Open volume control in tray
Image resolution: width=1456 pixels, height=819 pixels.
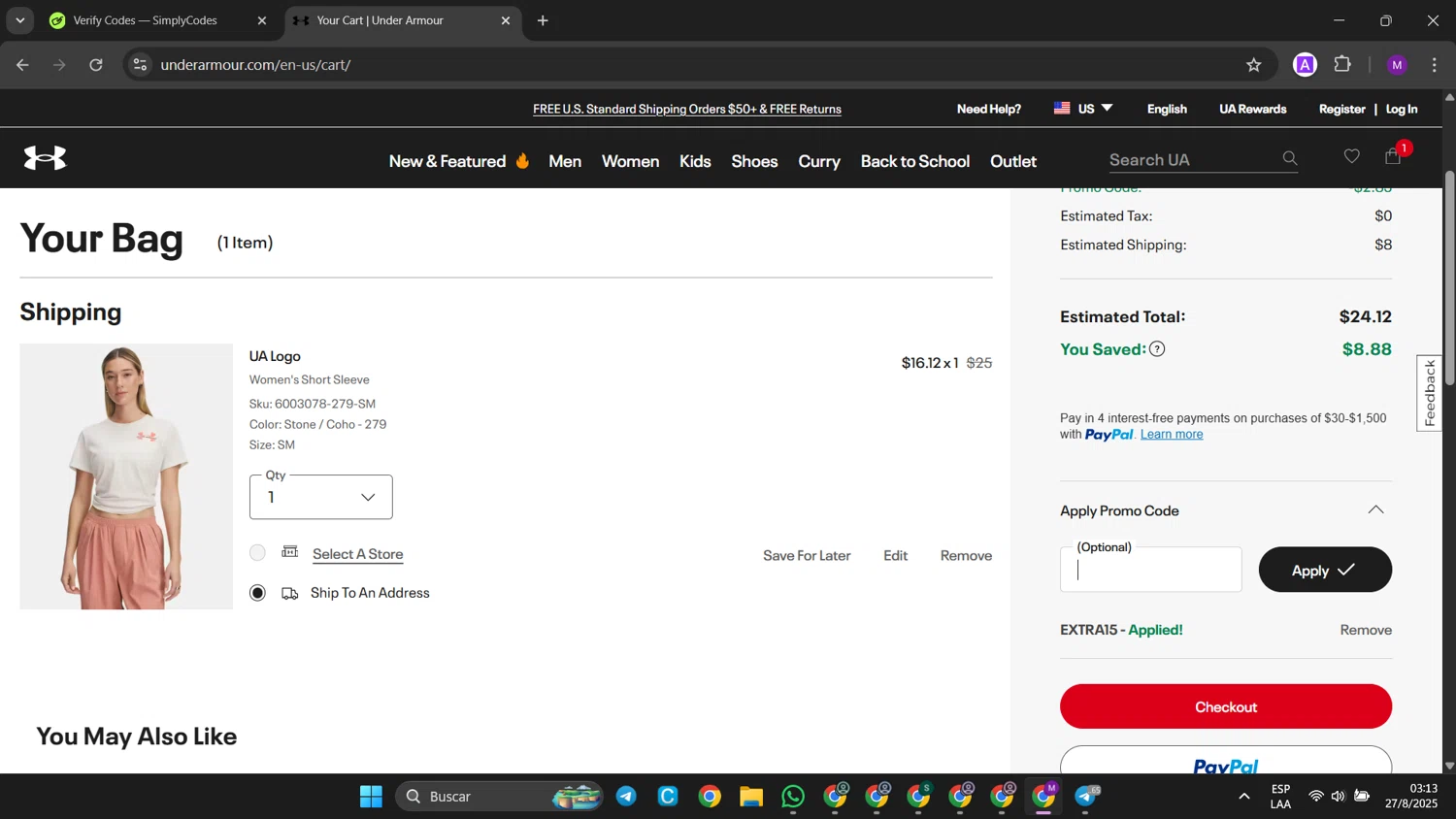click(1338, 797)
